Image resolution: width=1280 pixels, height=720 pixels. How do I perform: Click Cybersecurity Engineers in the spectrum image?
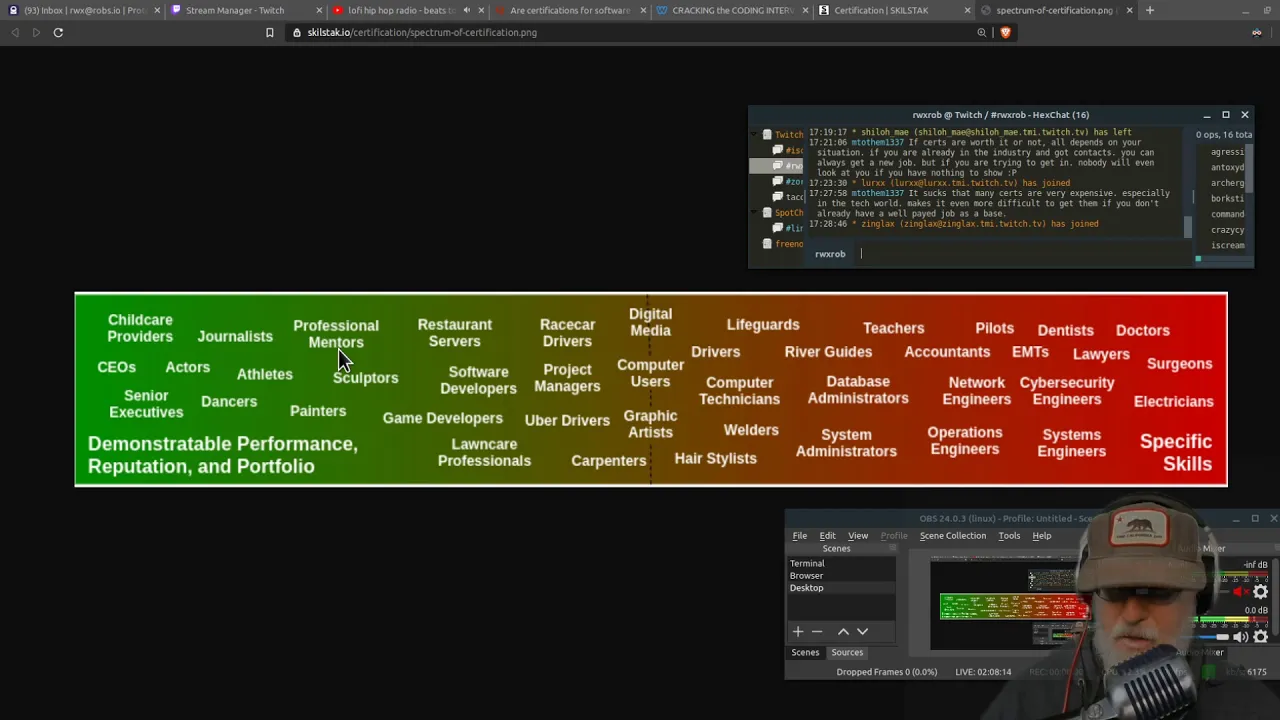1067,391
